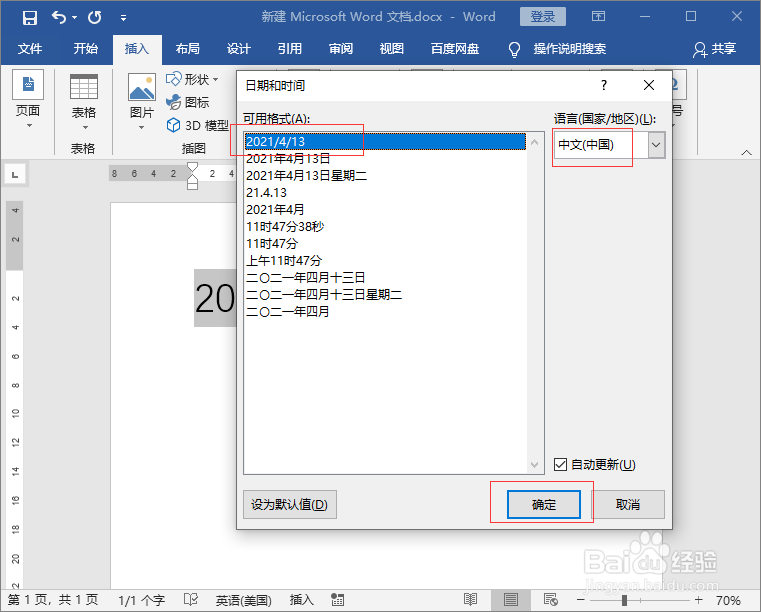Image resolution: width=761 pixels, height=612 pixels.
Task: Toggle the 自动更新 checkbox
Action: click(560, 464)
